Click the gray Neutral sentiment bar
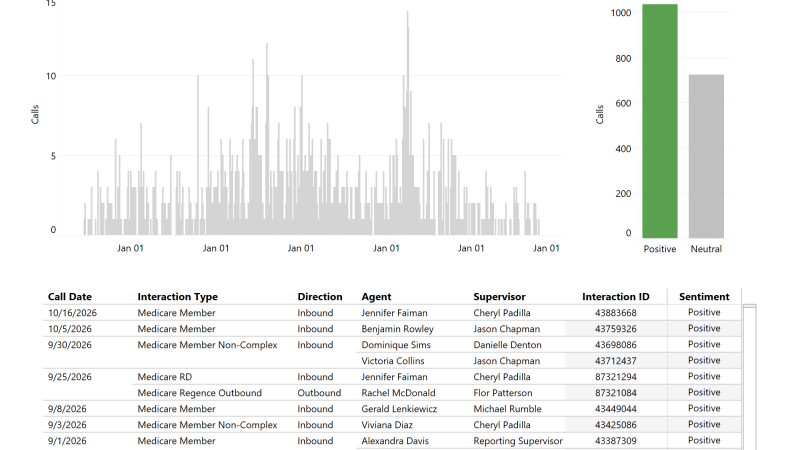Screen dimensions: 800x450 (706, 156)
